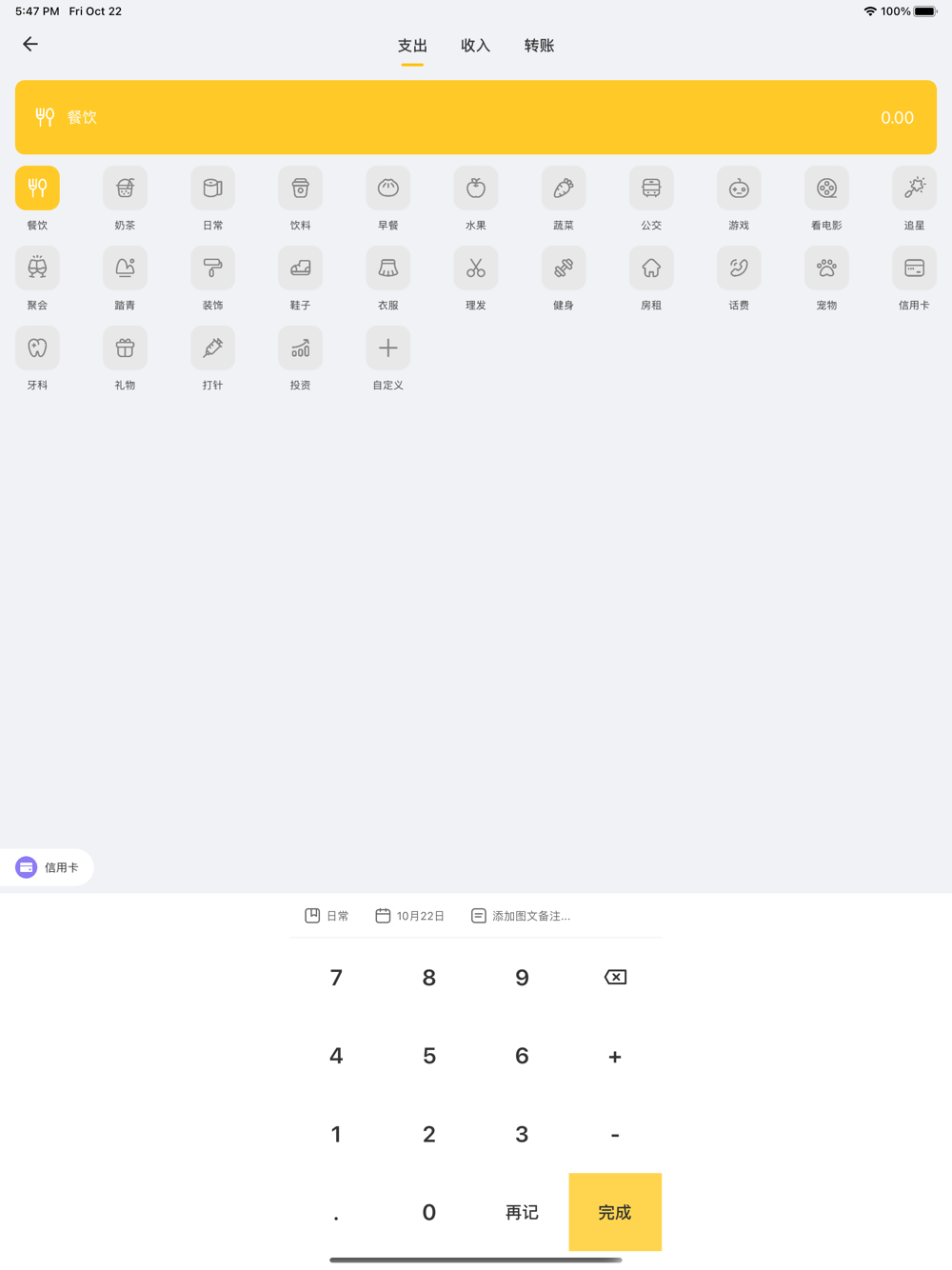Image resolution: width=952 pixels, height=1270 pixels.
Task: Pick the 宠物 pet paw icon
Action: 826,268
